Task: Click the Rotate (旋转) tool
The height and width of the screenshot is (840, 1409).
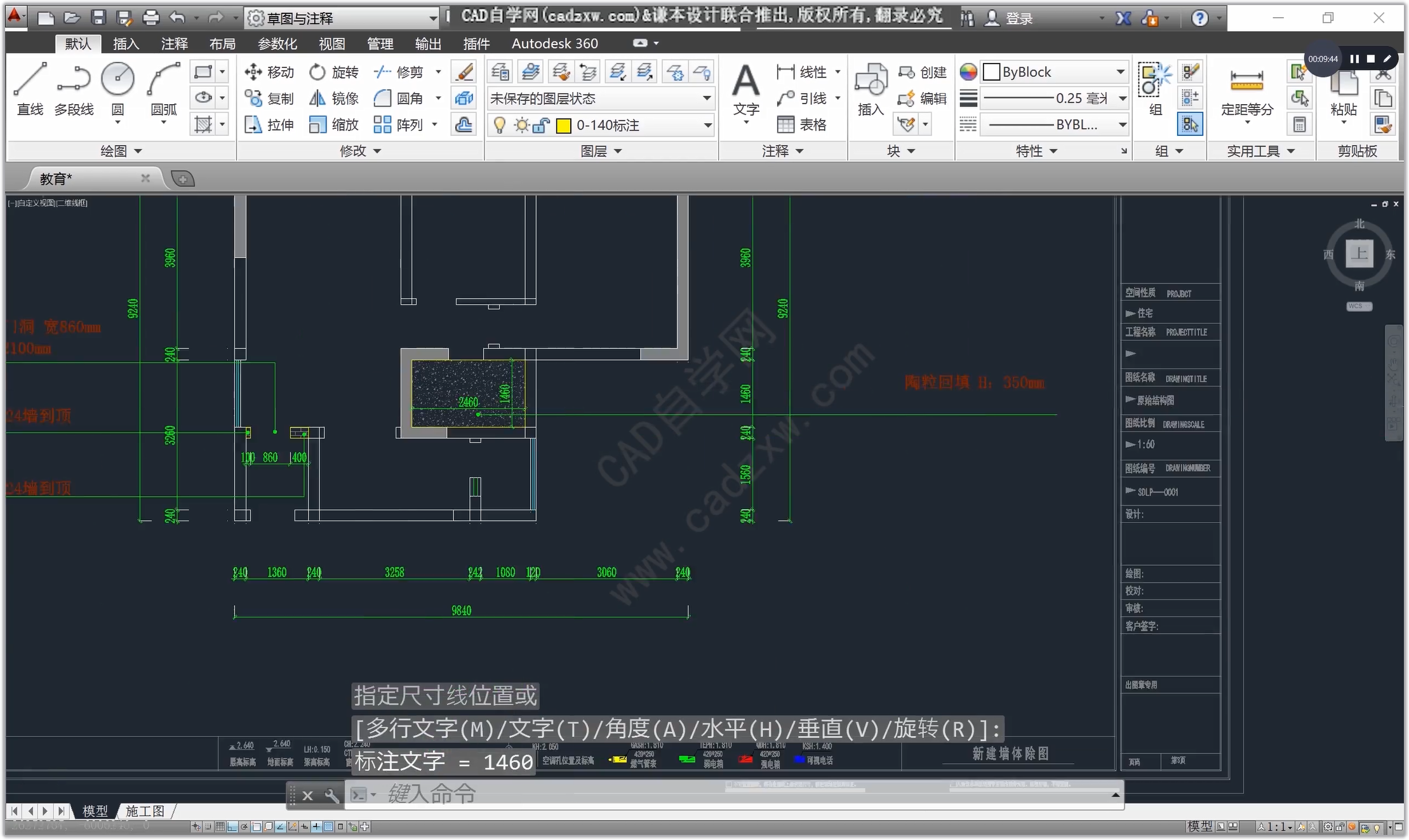Action: pyautogui.click(x=334, y=72)
